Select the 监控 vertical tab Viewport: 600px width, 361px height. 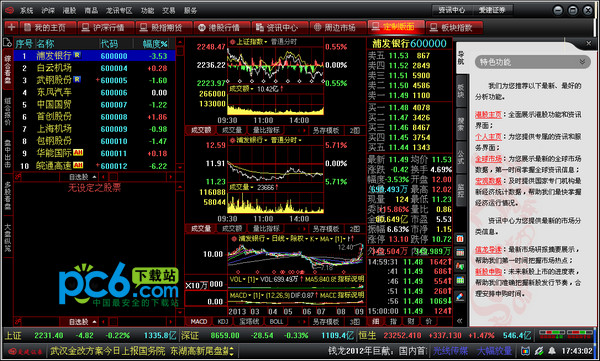[460, 191]
